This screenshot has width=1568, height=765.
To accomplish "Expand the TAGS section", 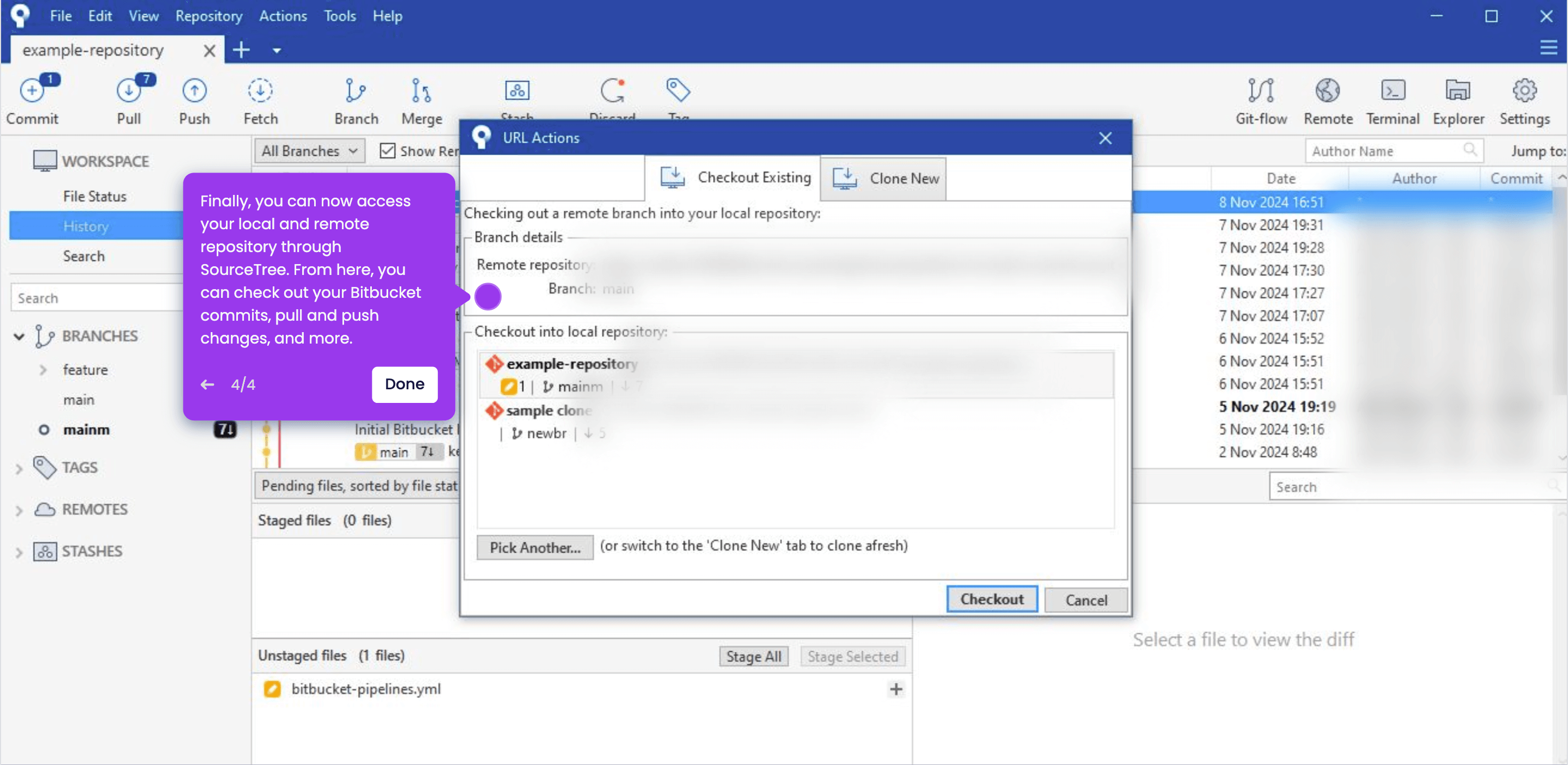I will [x=19, y=468].
